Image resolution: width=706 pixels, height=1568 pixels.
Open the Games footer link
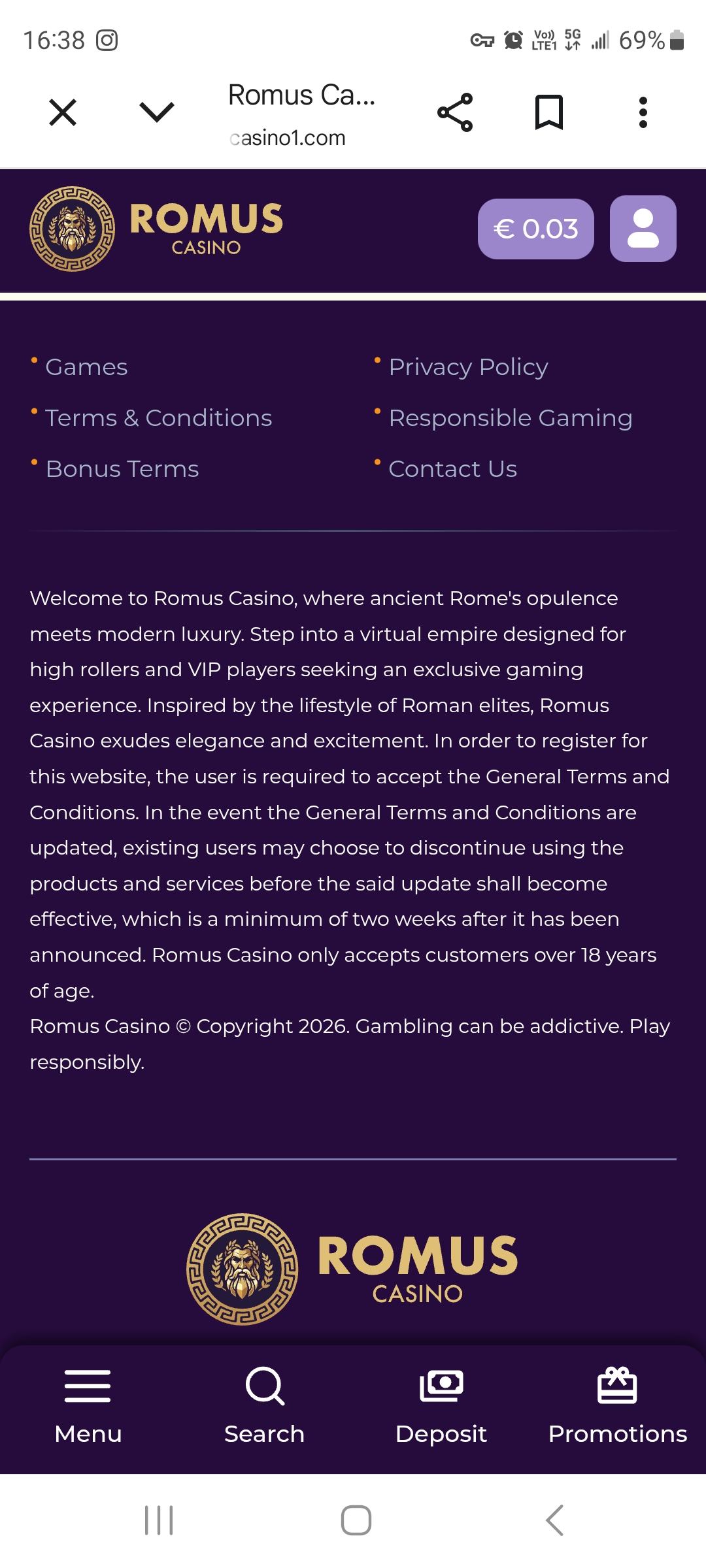coord(86,367)
